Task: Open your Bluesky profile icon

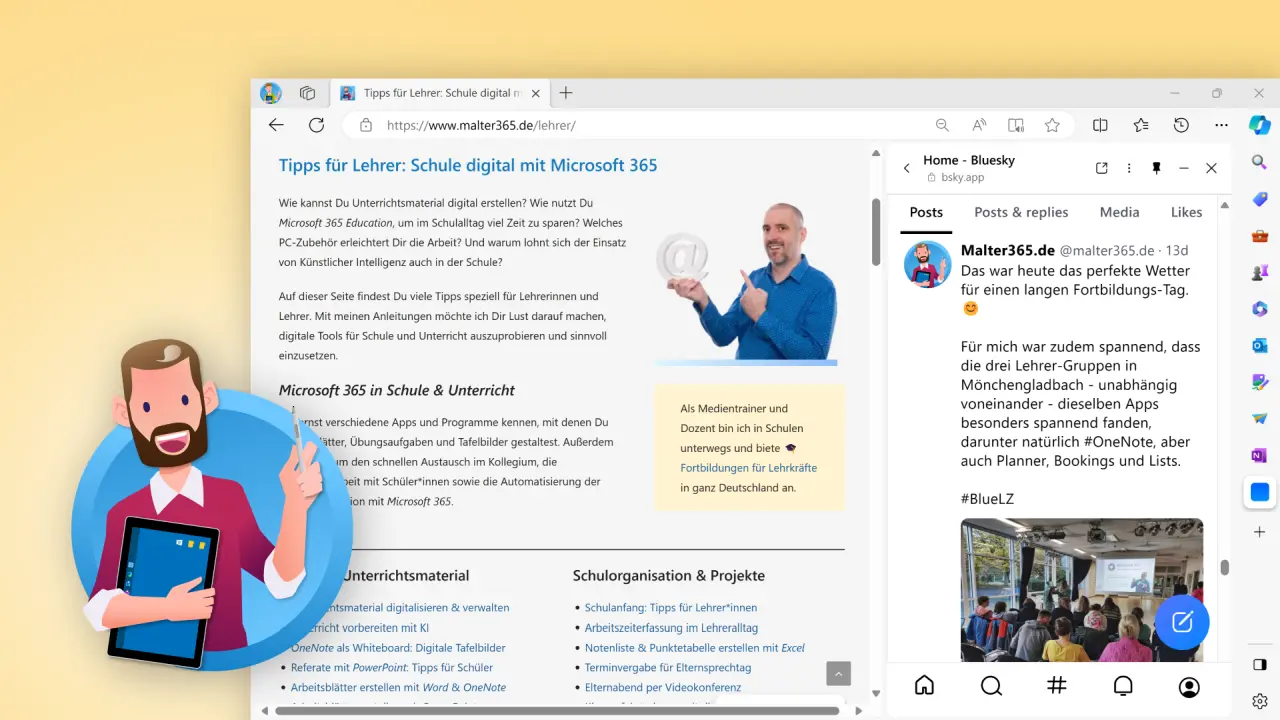Action: pyautogui.click(x=1189, y=686)
